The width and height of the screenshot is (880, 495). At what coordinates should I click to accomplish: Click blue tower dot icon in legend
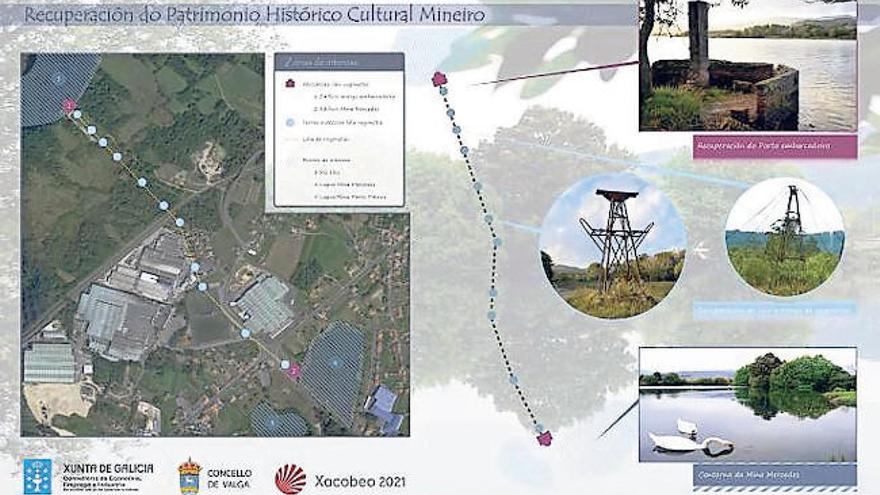(x=290, y=121)
